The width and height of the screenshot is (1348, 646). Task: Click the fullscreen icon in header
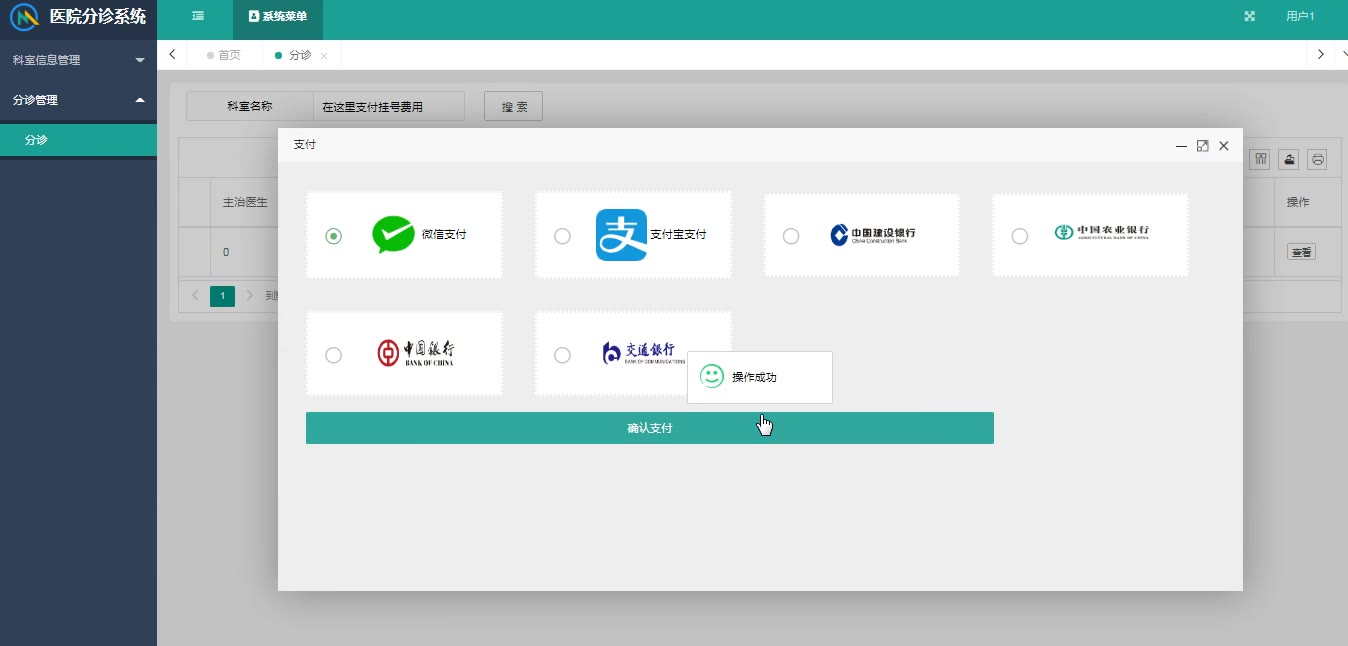coord(1249,16)
